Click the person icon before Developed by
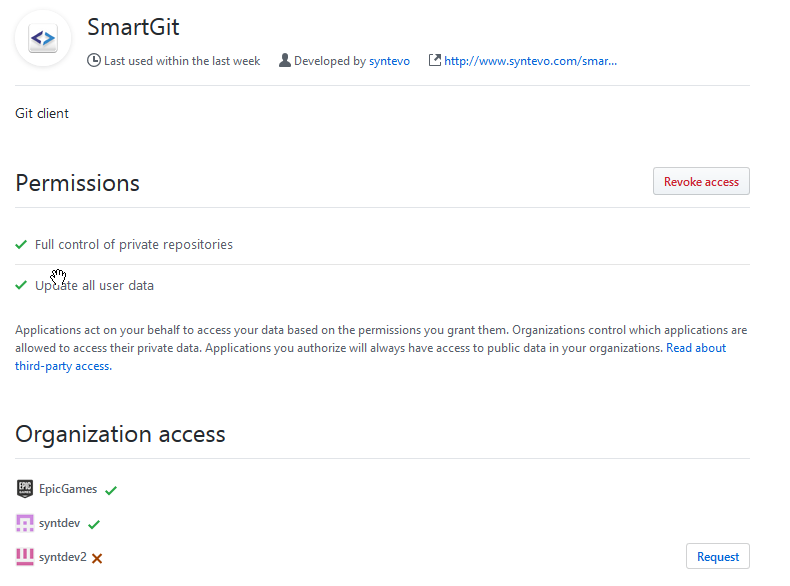This screenshot has height=586, width=790. click(x=285, y=61)
